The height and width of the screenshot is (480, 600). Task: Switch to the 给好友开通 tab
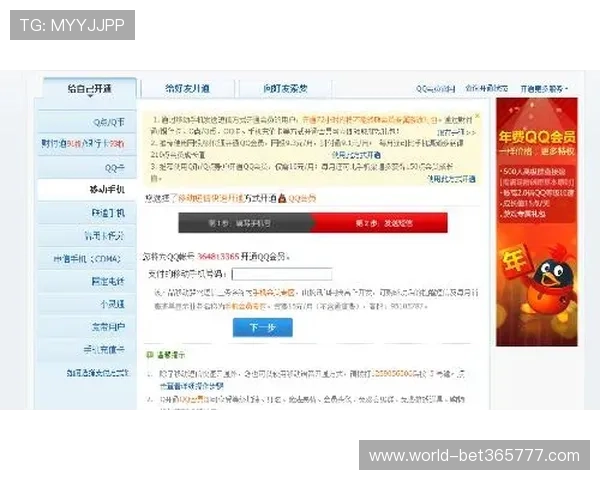(x=188, y=89)
